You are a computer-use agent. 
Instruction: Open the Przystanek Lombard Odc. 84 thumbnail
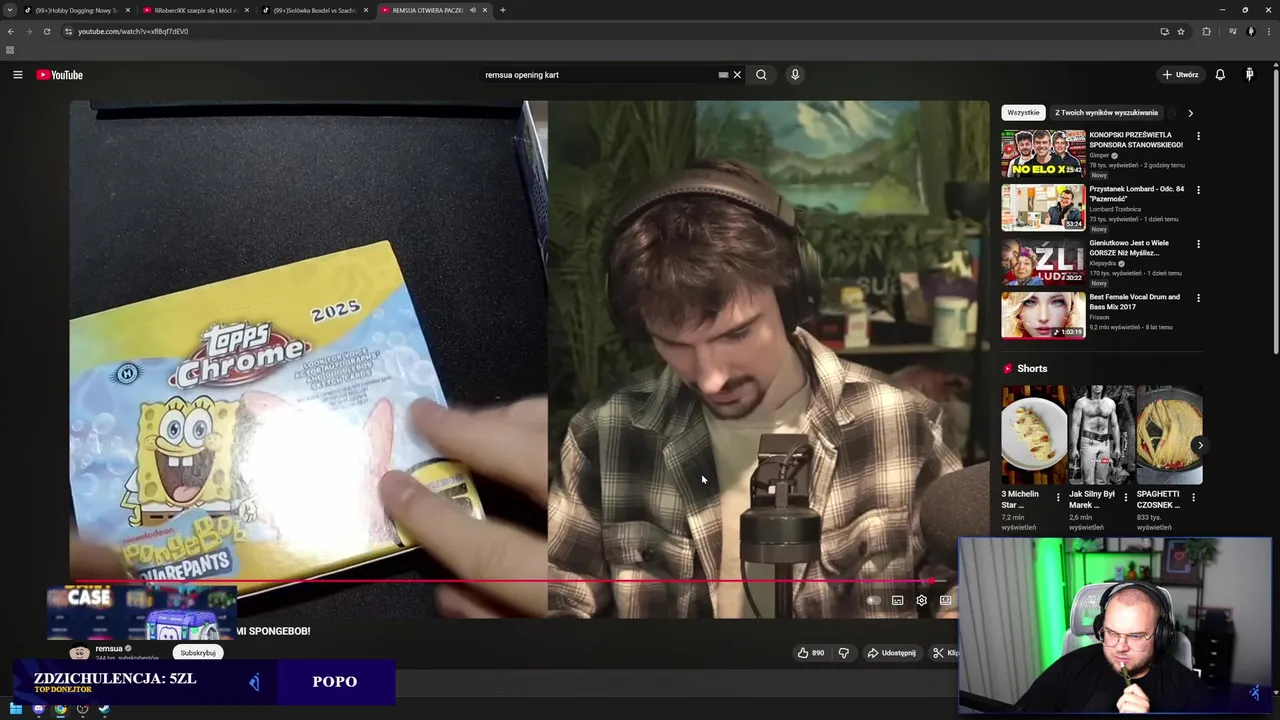1043,207
